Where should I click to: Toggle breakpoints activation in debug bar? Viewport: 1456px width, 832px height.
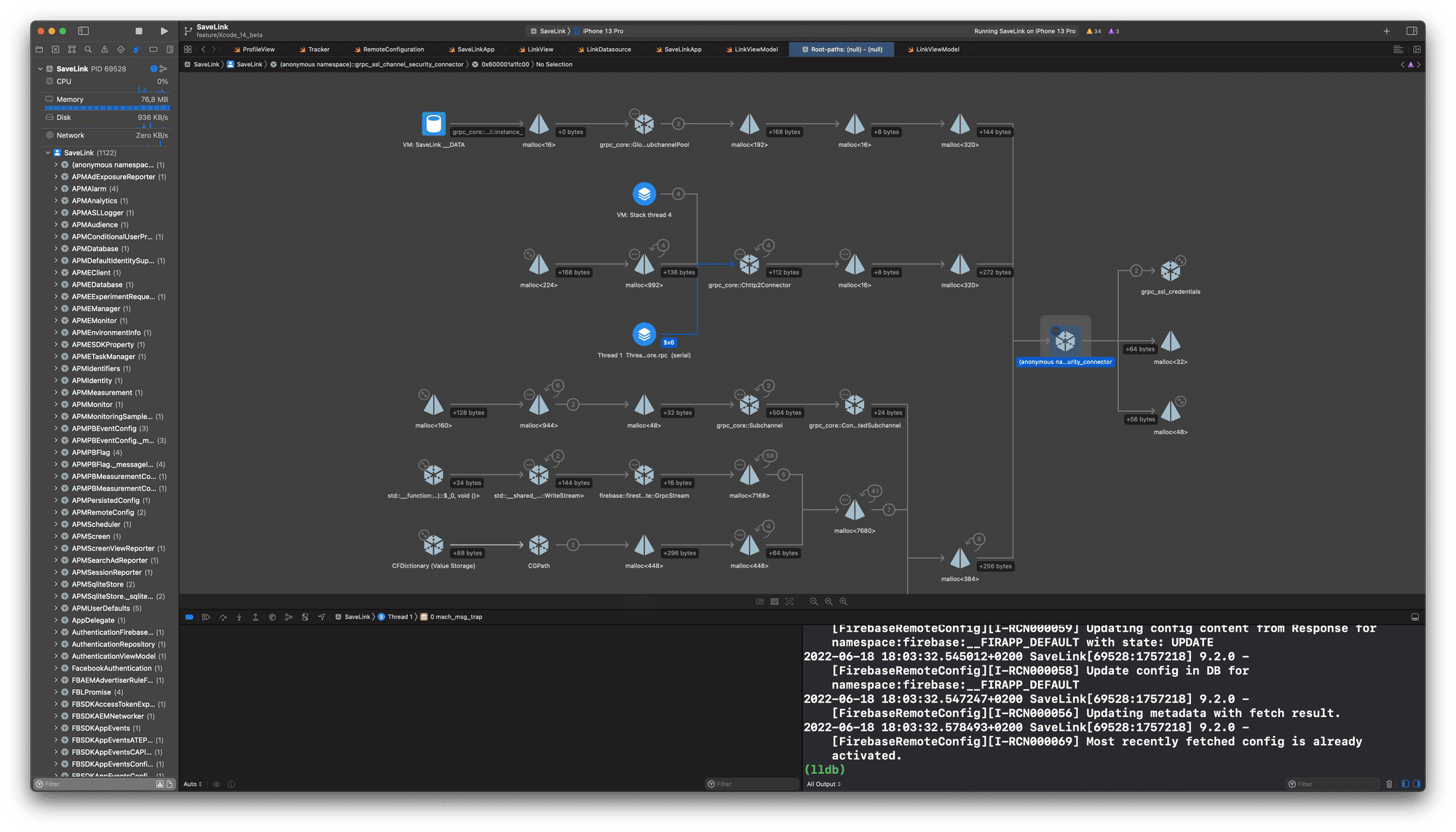[x=189, y=617]
